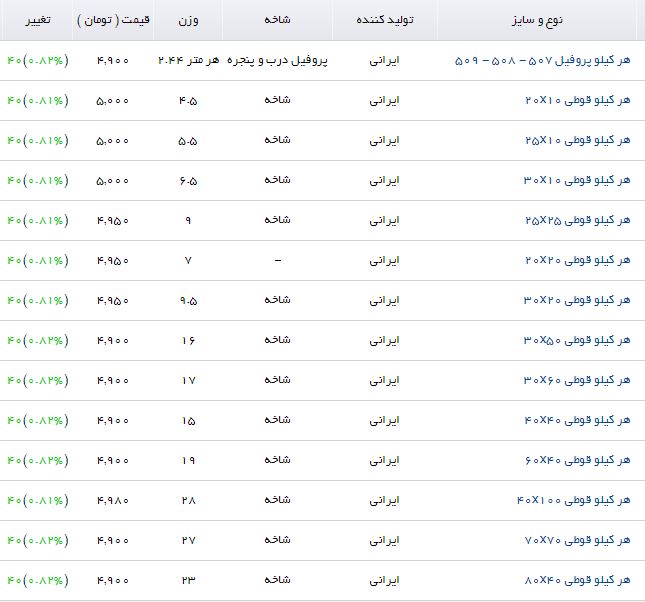Select the weight cell 'هر متر ۲.۴۴'
The height and width of the screenshot is (602, 645).
188,61
